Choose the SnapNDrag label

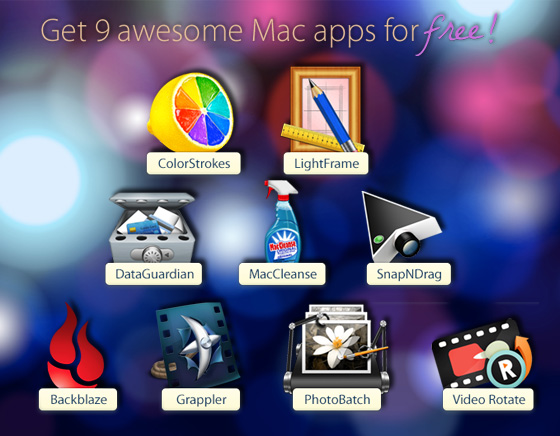pos(409,274)
